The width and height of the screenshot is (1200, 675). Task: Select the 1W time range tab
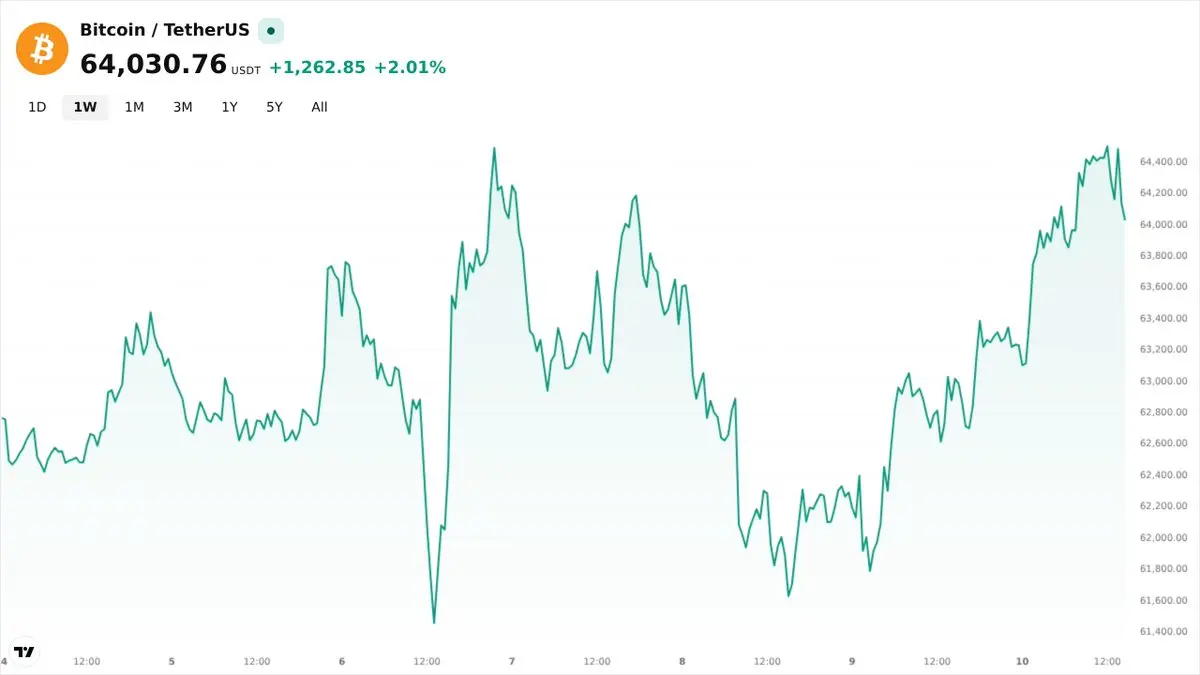(x=85, y=107)
